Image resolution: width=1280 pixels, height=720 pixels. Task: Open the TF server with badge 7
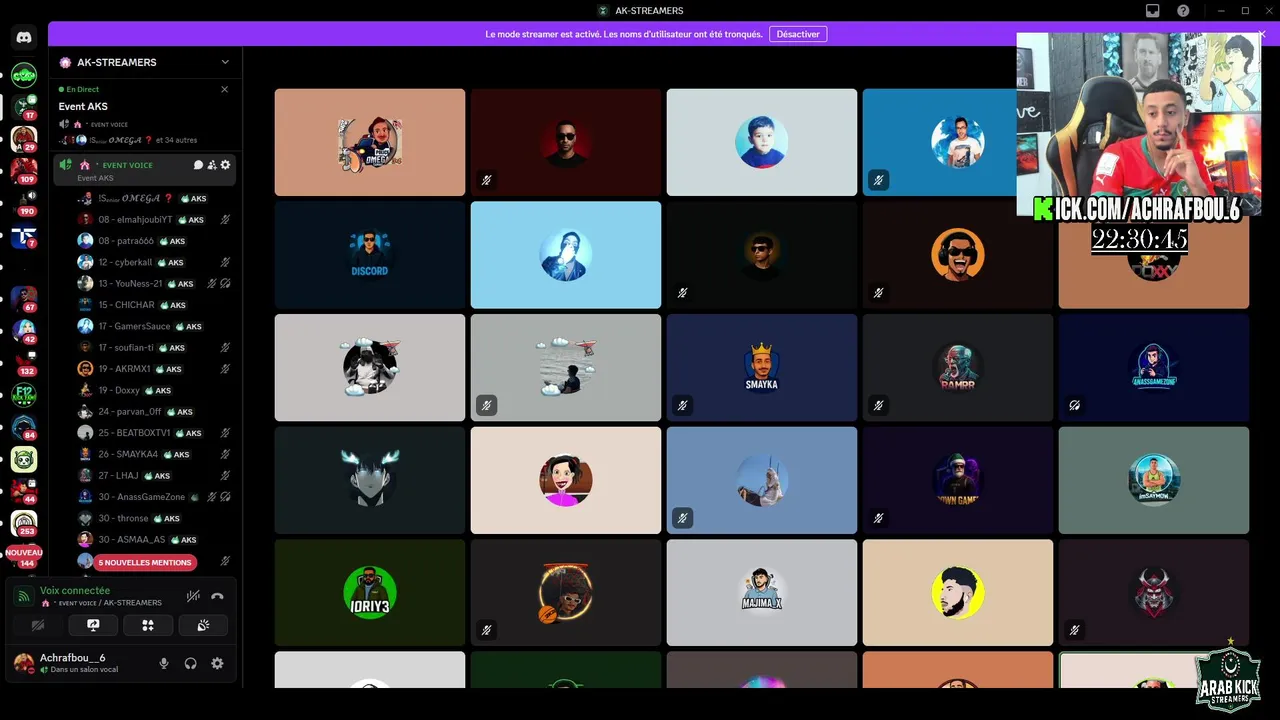point(24,236)
